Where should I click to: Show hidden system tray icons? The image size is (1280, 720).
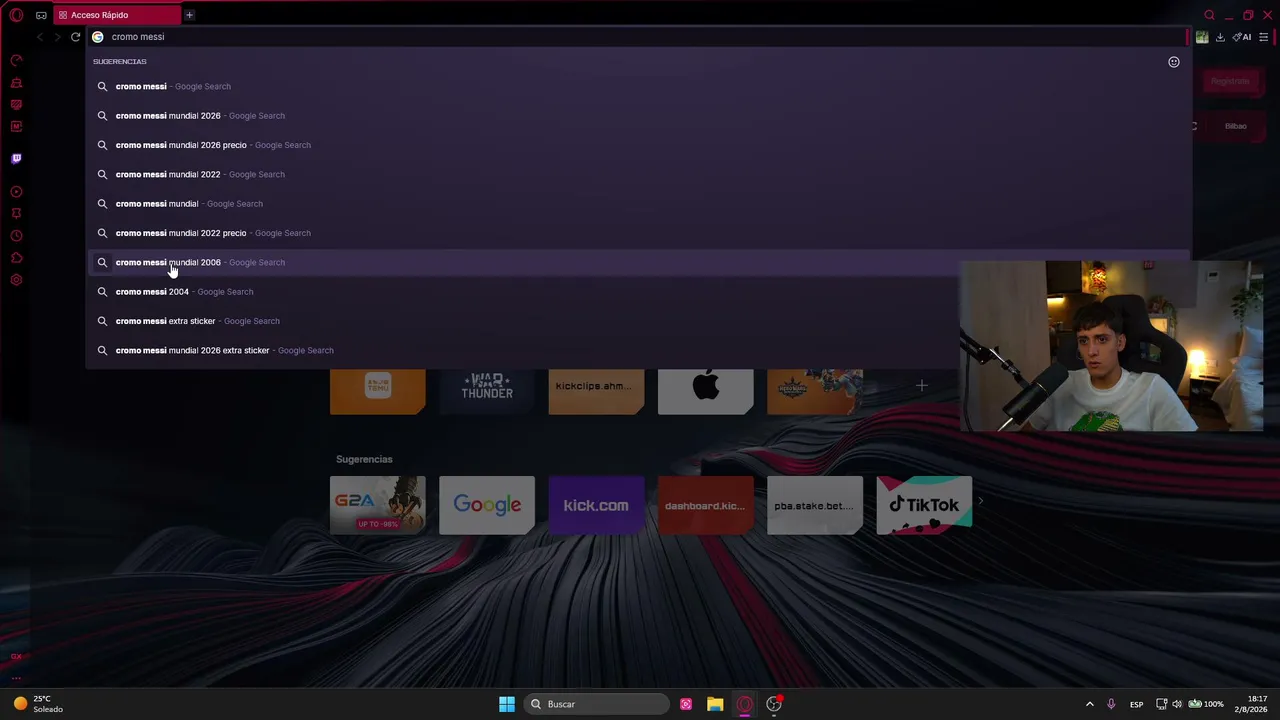point(1090,704)
